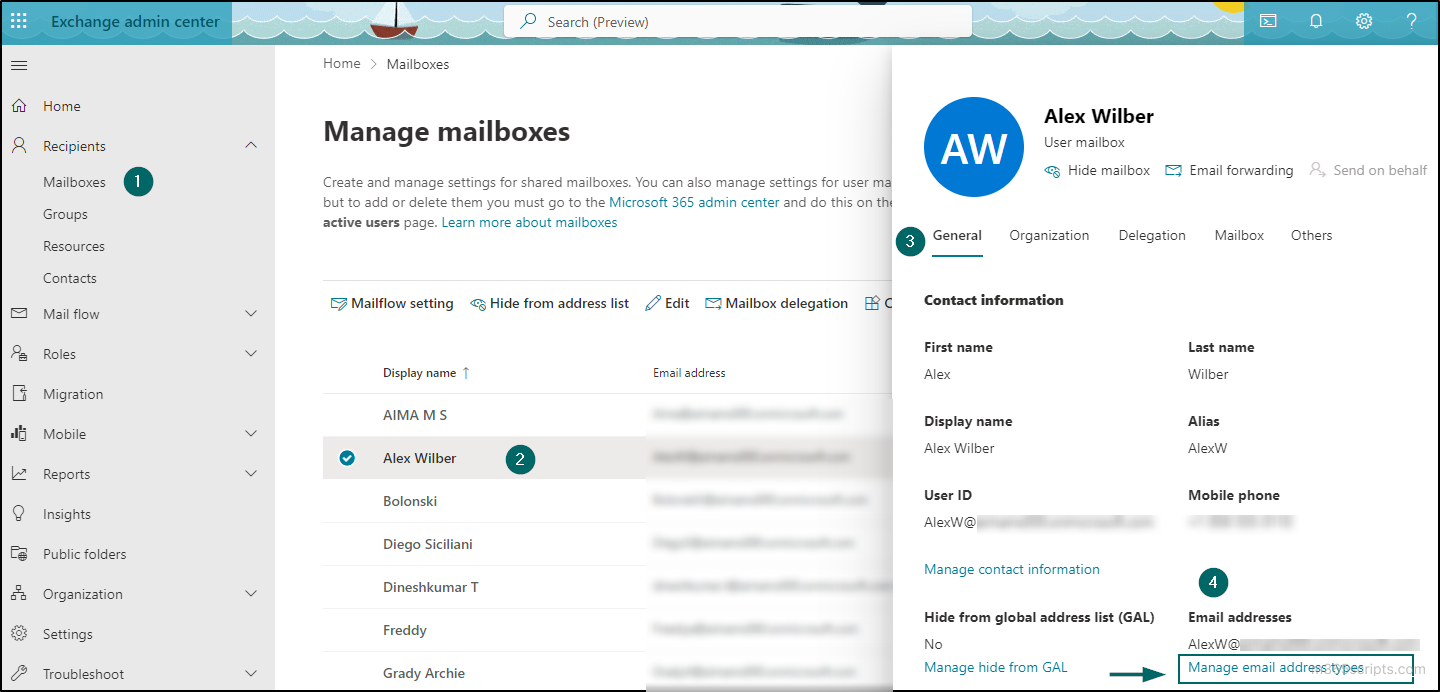Collapse navigation using the hamburger icon
The width and height of the screenshot is (1440, 692).
[18, 64]
